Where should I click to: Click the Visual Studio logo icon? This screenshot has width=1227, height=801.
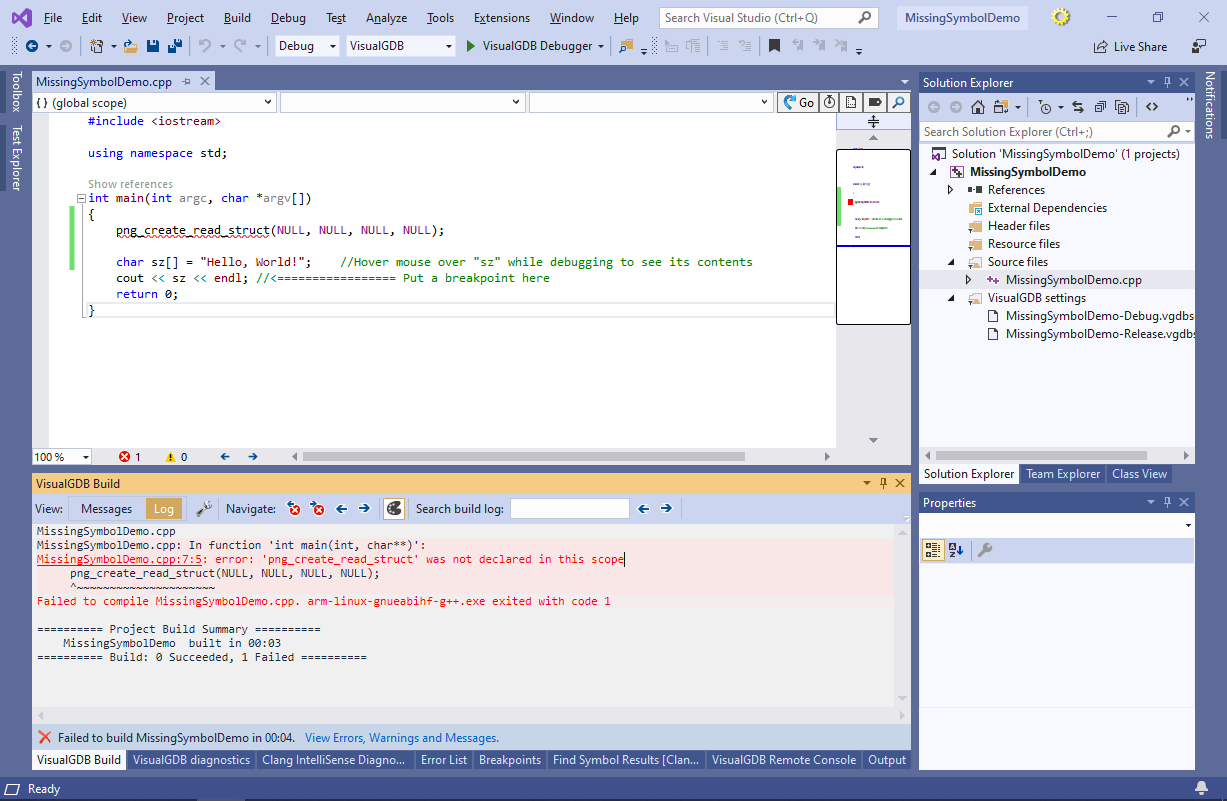point(21,17)
